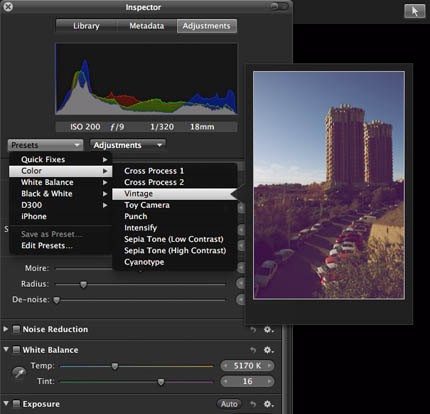Screen dimensions: 430x414
Task: Open Exposure gear action menu
Action: [268, 404]
